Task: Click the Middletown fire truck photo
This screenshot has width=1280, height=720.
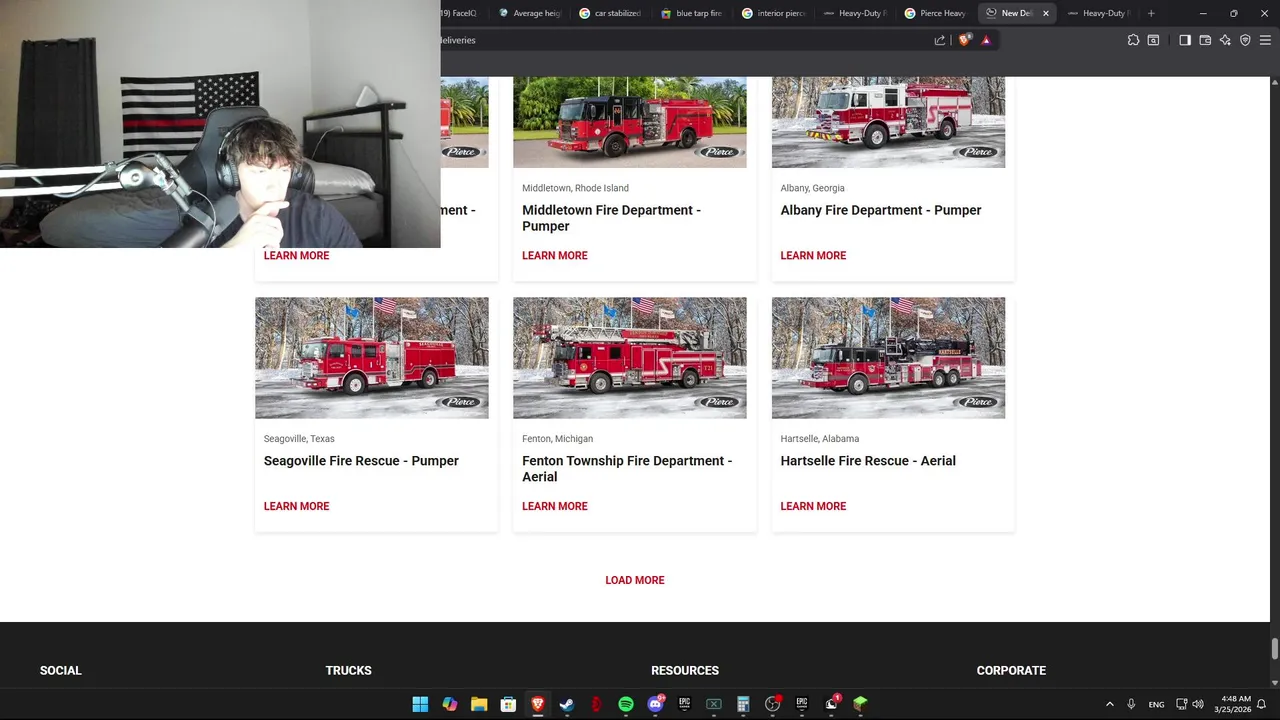Action: coord(630,122)
